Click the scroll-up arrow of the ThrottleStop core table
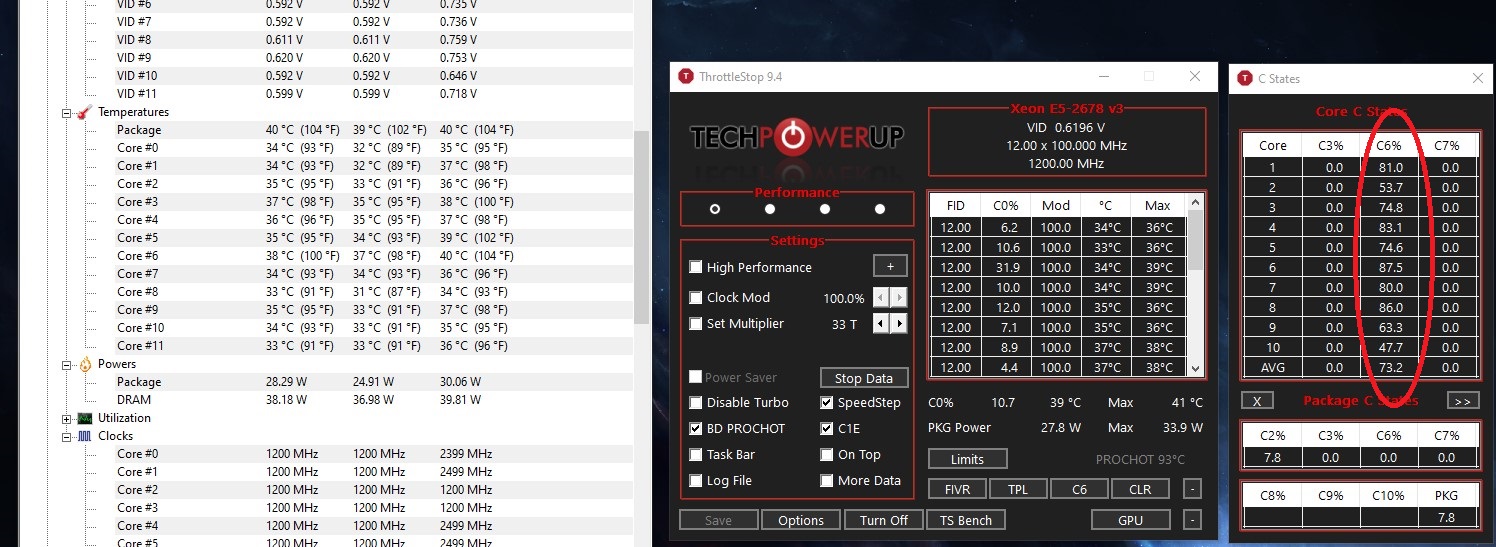 coord(1195,203)
